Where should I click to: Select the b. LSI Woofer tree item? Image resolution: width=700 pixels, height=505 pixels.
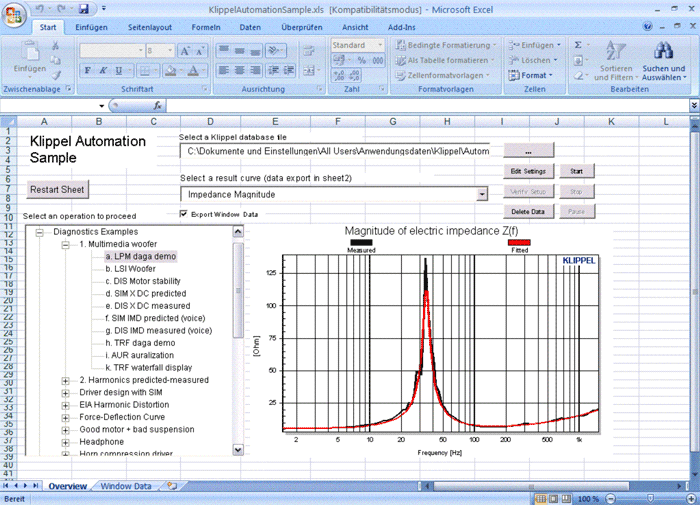pos(130,269)
